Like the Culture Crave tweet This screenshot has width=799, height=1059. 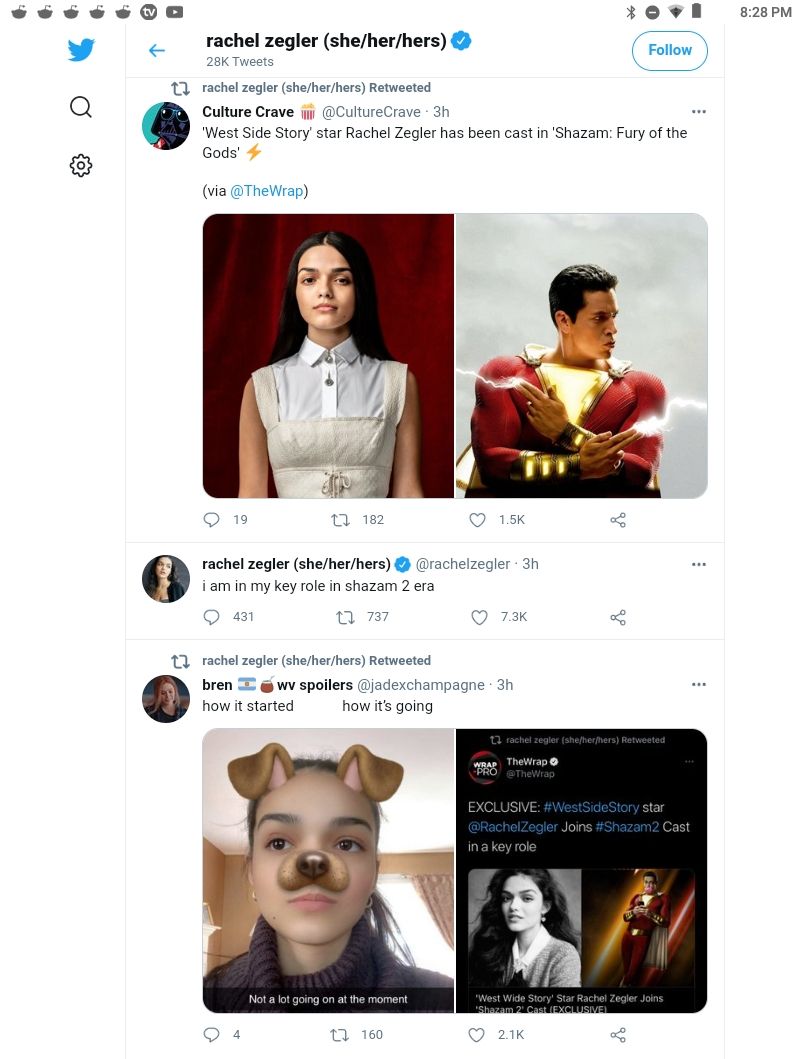[x=478, y=520]
